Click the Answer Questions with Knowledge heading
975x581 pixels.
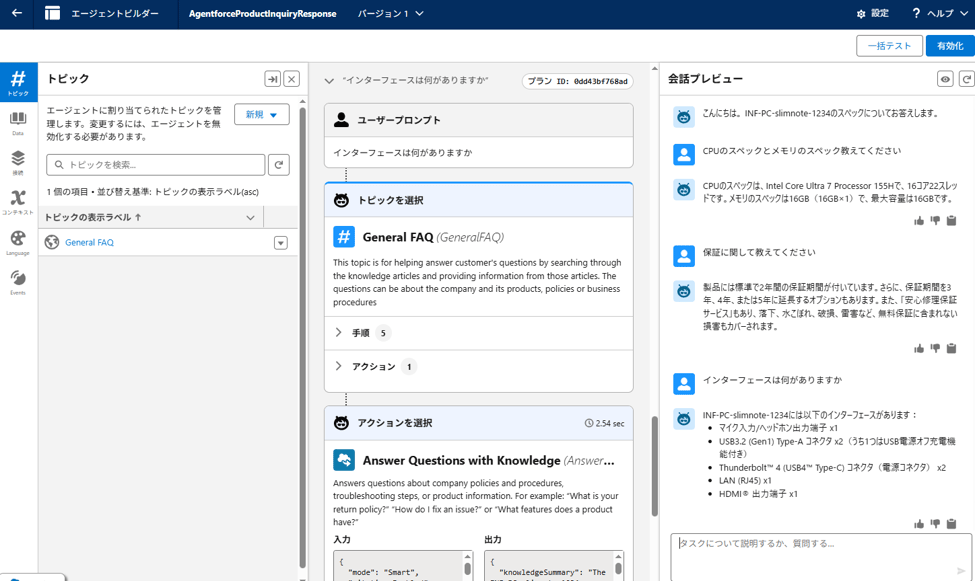click(x=461, y=460)
